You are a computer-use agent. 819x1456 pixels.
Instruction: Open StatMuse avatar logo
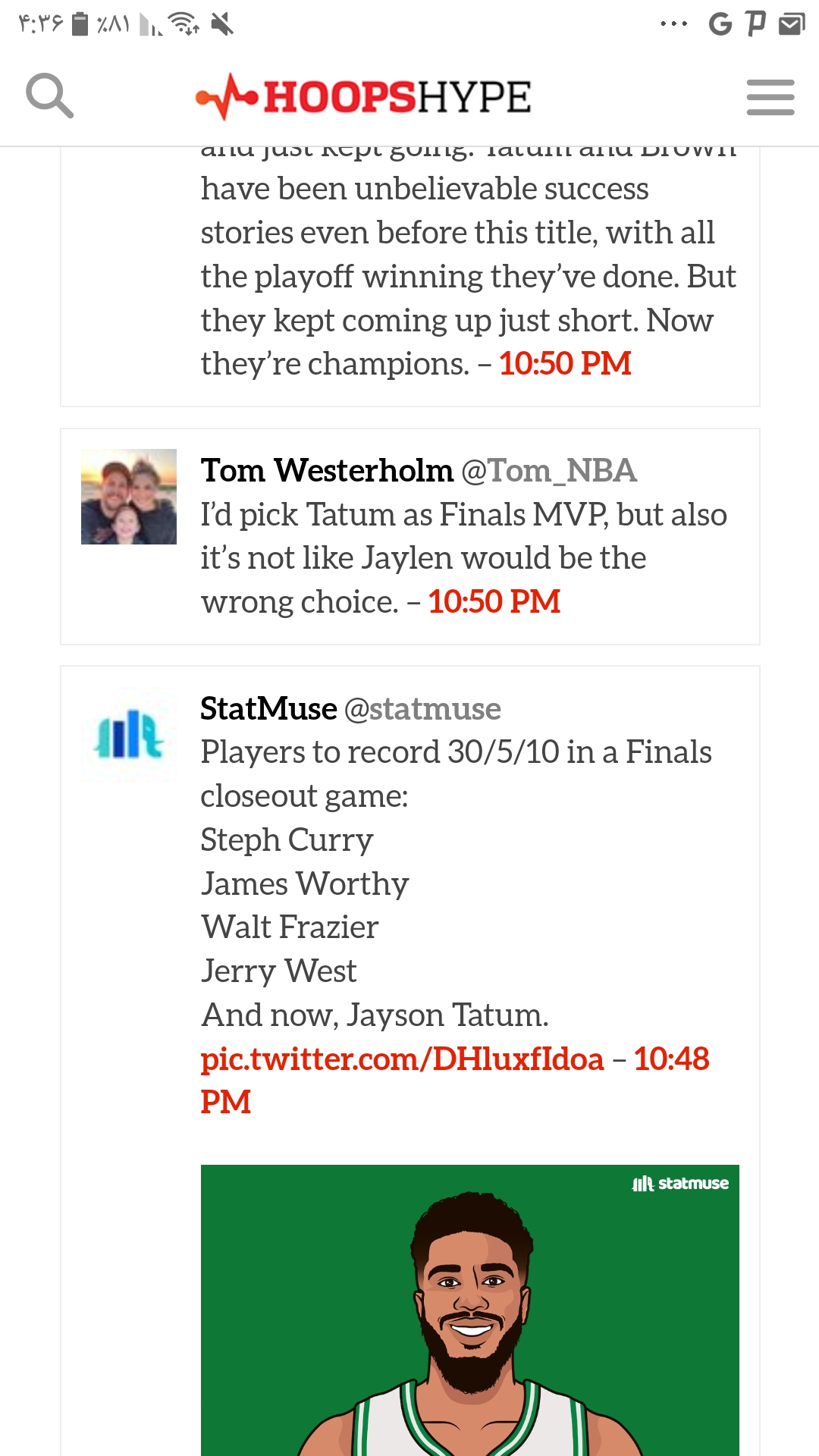[x=129, y=735]
